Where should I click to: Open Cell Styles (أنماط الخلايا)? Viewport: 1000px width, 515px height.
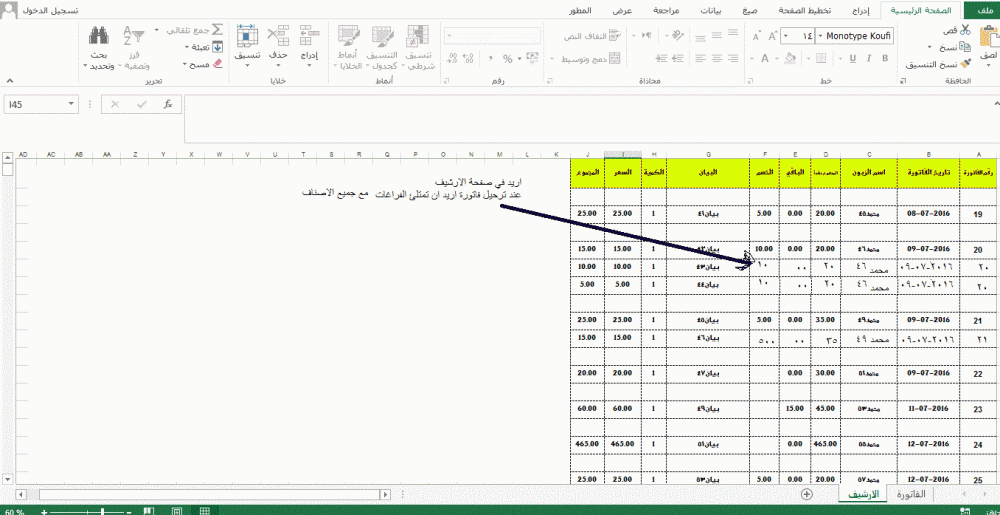[349, 48]
